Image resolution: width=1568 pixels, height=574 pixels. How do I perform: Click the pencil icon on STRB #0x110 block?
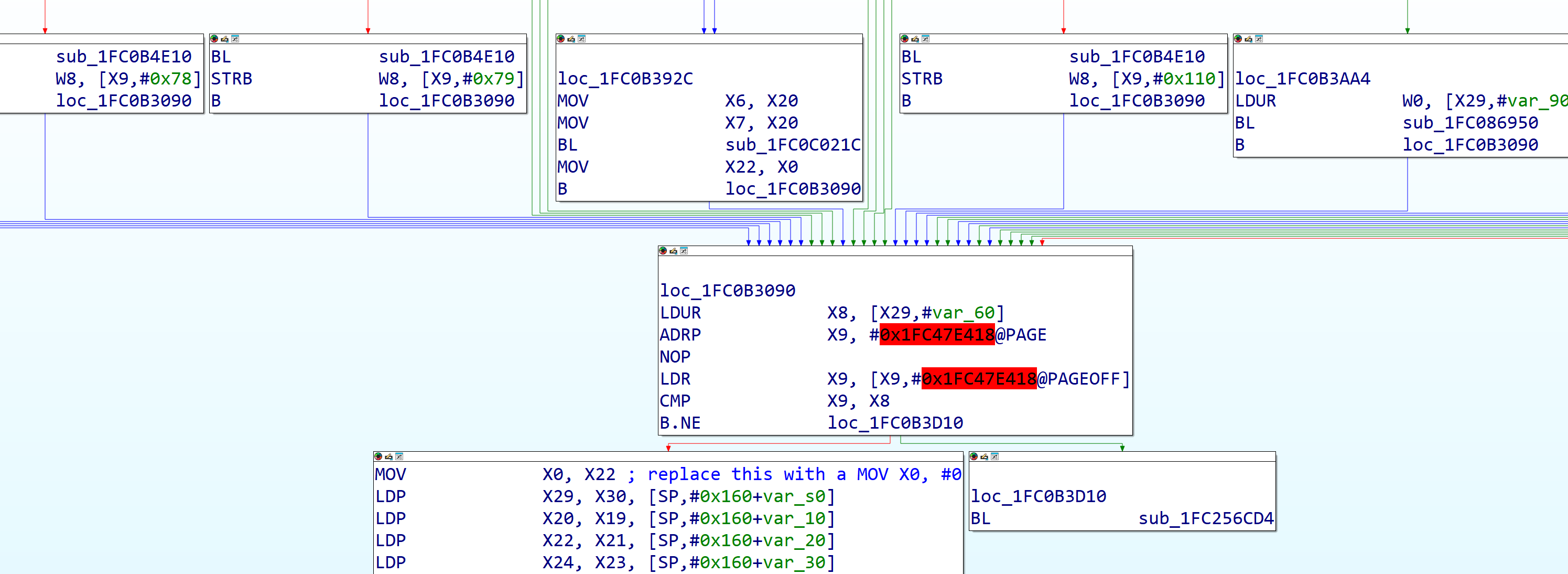tap(915, 38)
